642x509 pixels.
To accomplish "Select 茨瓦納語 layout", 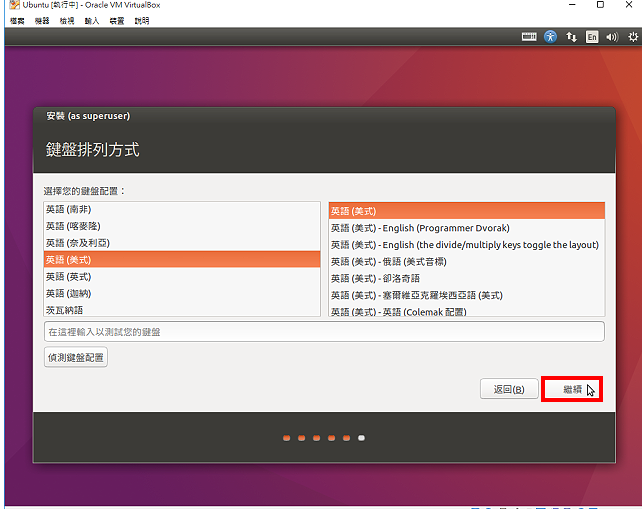I will 182,310.
